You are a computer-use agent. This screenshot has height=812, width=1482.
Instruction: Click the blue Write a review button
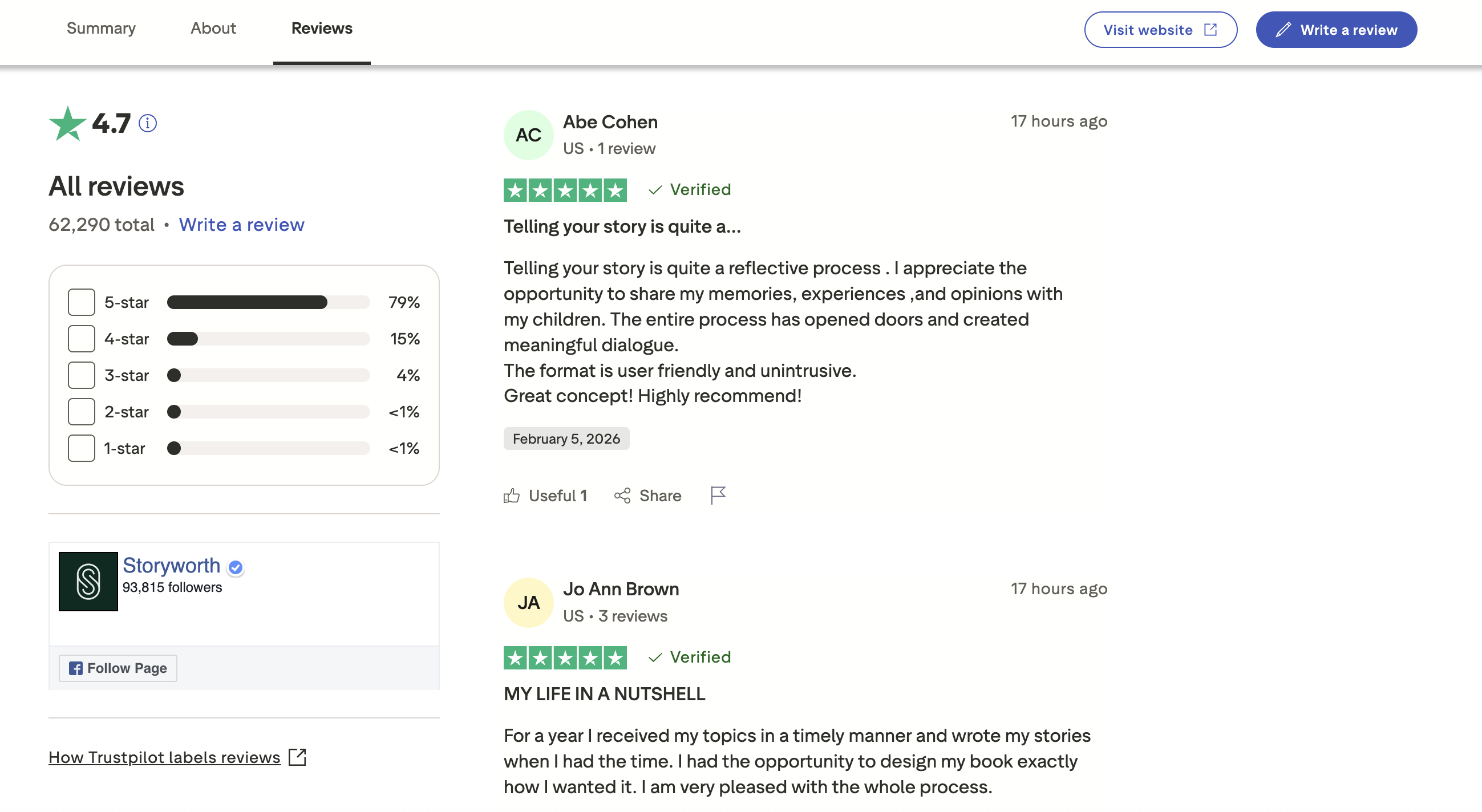click(x=1336, y=30)
